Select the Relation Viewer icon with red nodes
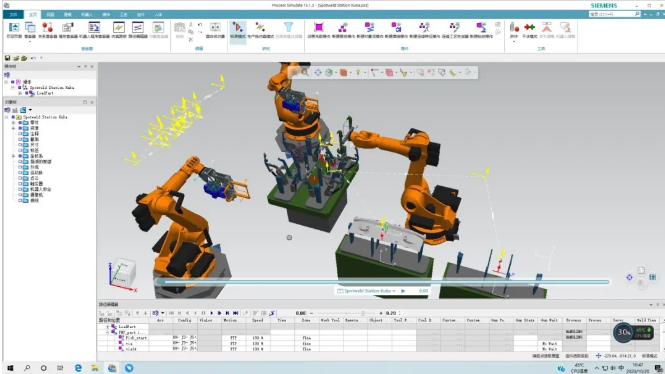 47,28
